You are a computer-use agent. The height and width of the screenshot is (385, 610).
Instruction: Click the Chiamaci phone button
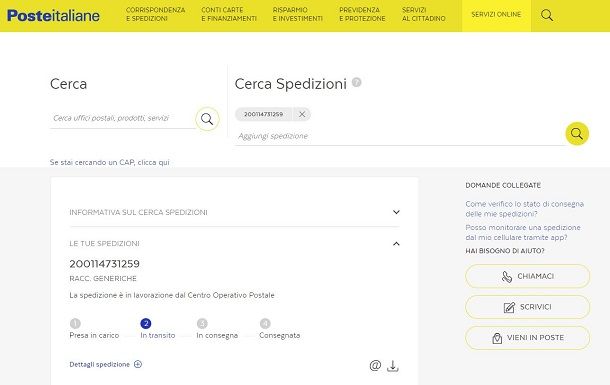pos(528,276)
